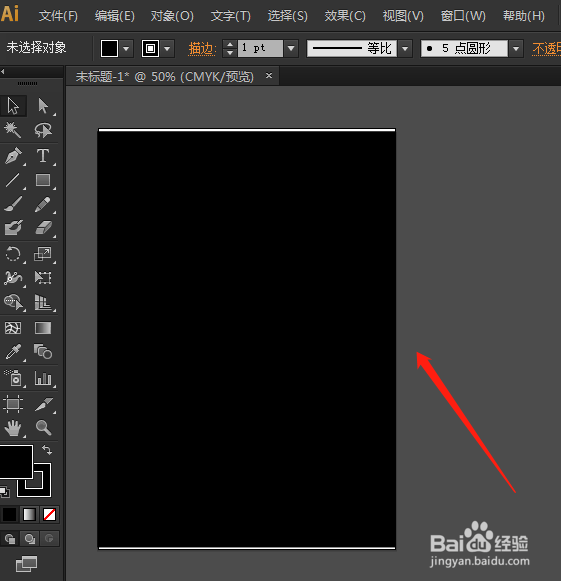Select the Warp tool
Screen dimensions: 561x581
coord(13,278)
